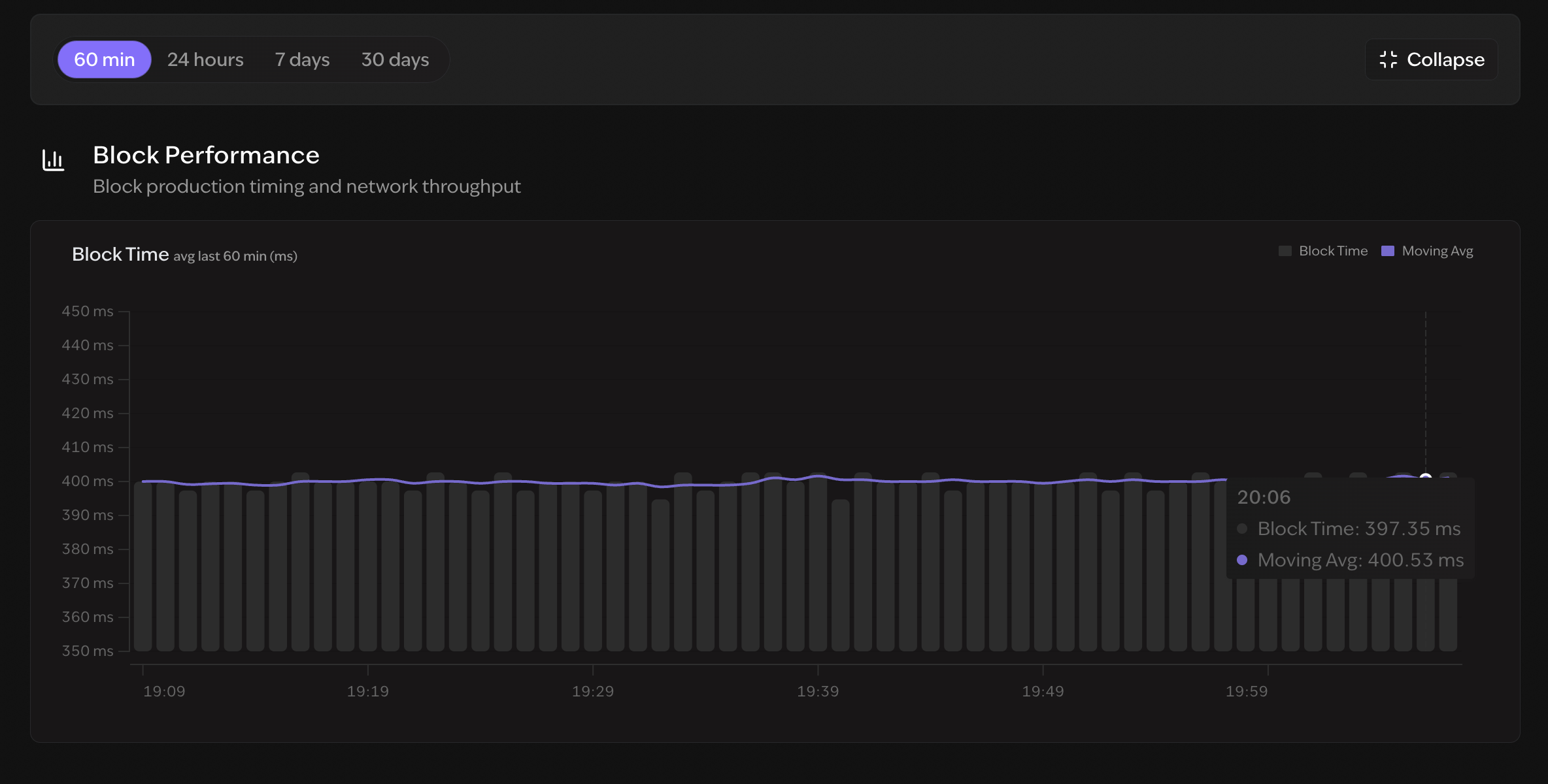Click the 350 ms y-axis label
The image size is (1548, 784).
88,651
